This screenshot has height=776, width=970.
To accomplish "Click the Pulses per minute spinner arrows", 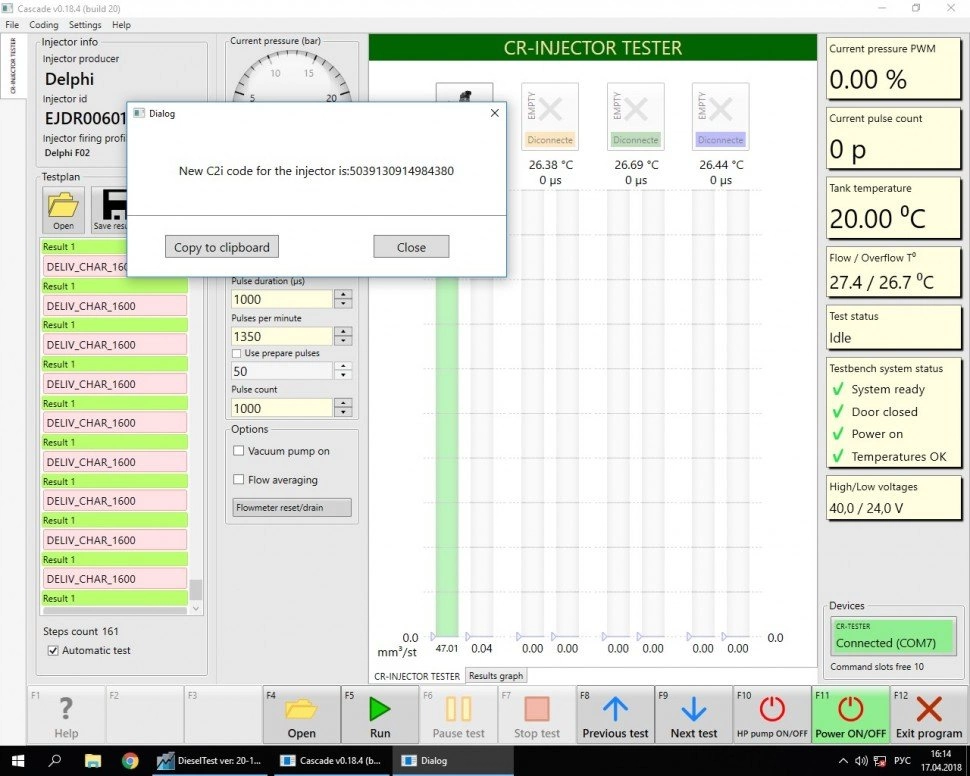I will [343, 336].
